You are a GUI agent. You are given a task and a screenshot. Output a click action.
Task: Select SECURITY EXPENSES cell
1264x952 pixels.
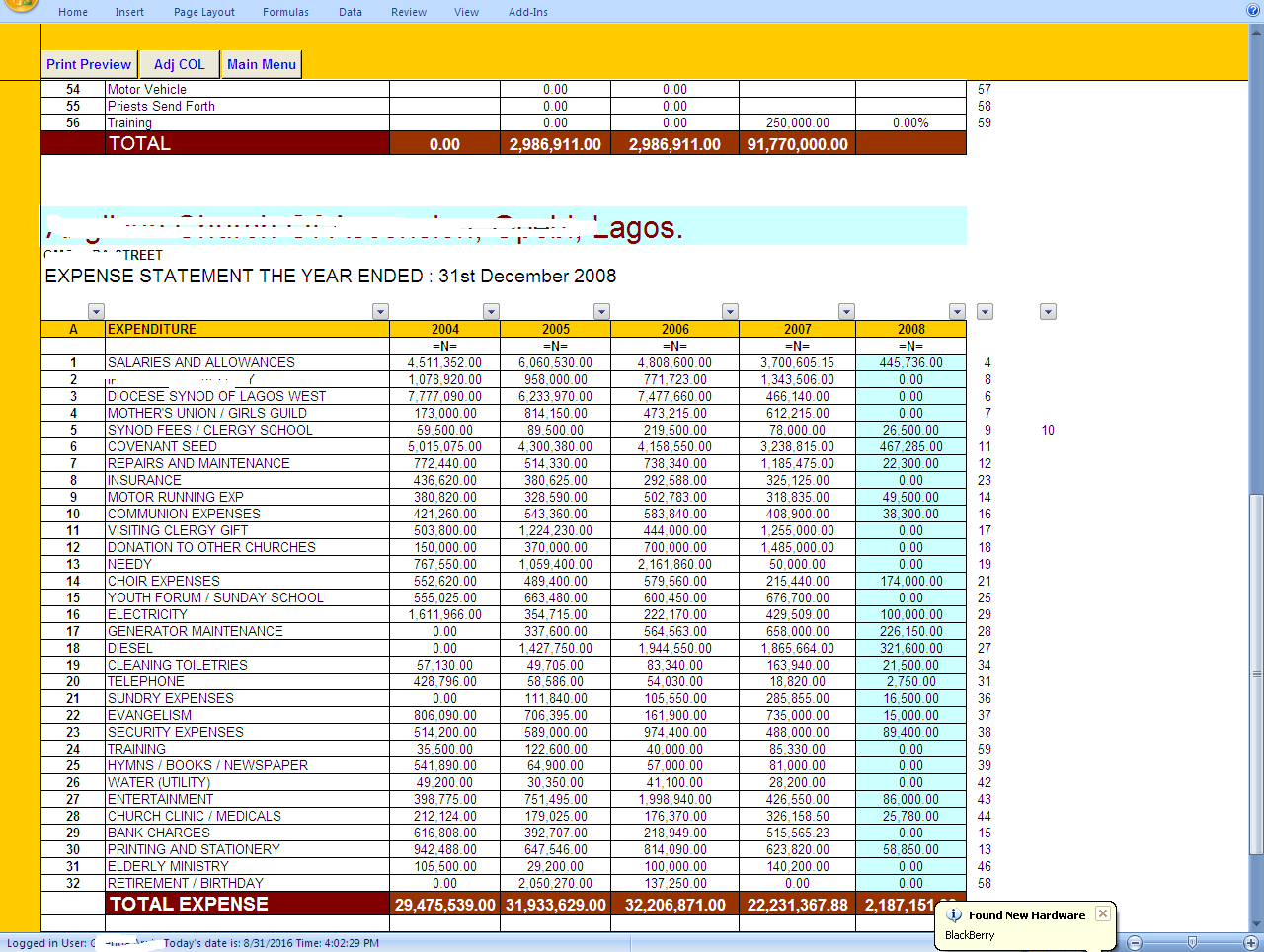[247, 732]
